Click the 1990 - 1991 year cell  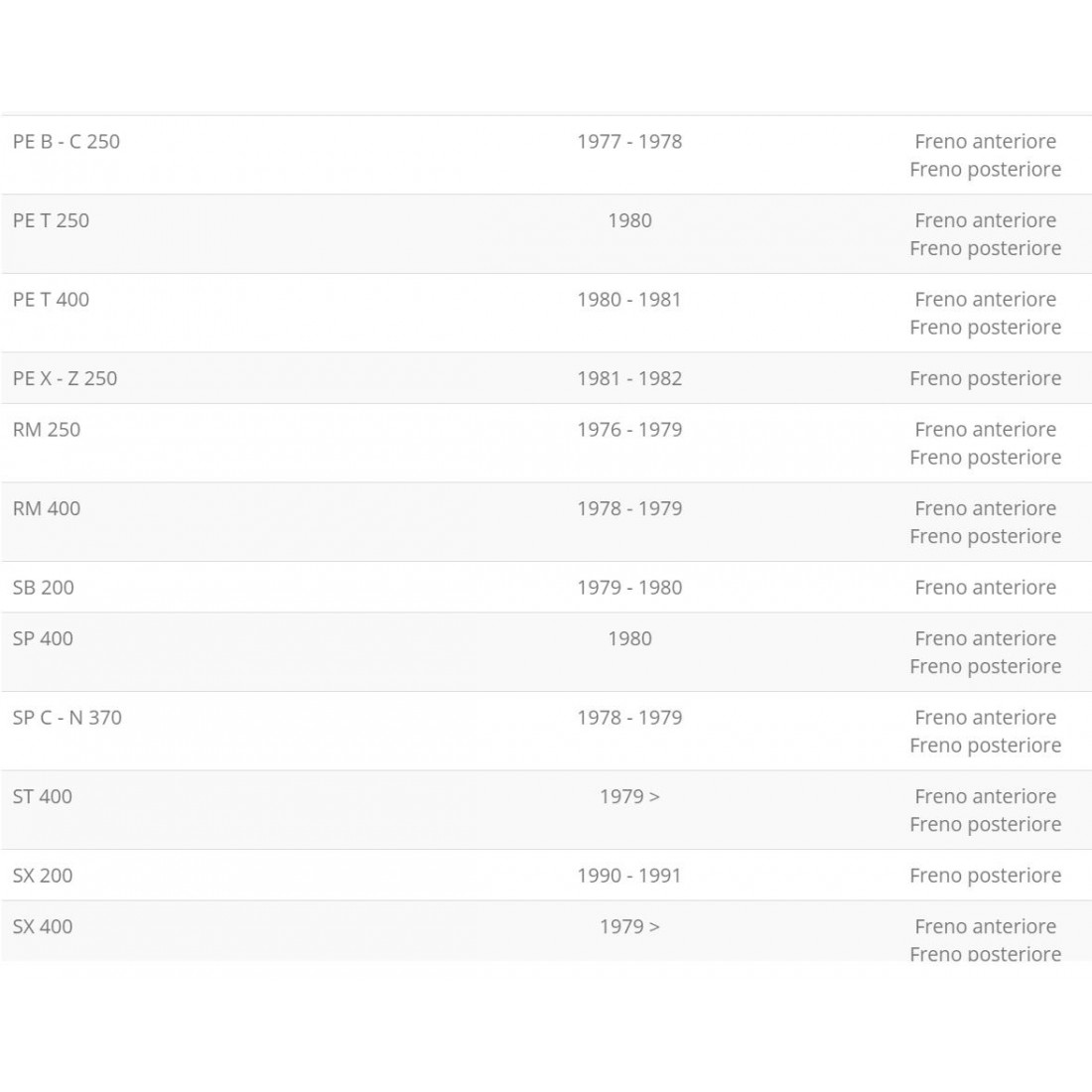tap(629, 876)
